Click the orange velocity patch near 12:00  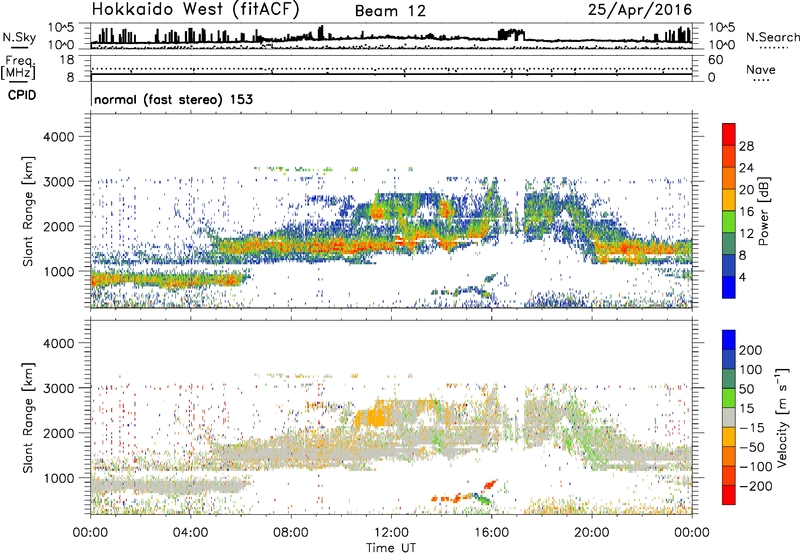pyautogui.click(x=377, y=413)
